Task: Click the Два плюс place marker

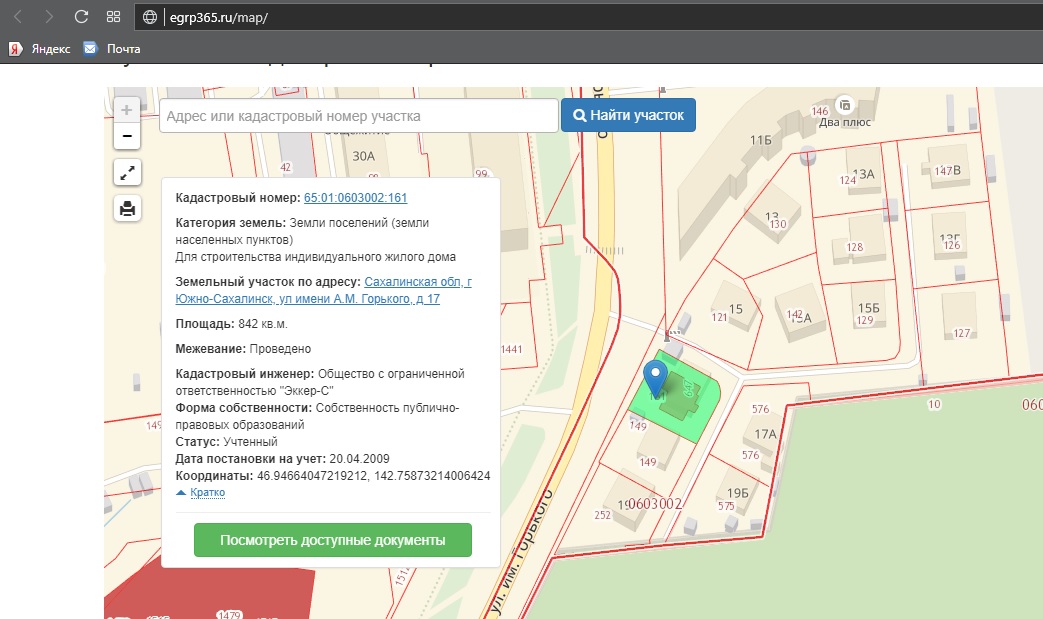Action: (x=845, y=104)
